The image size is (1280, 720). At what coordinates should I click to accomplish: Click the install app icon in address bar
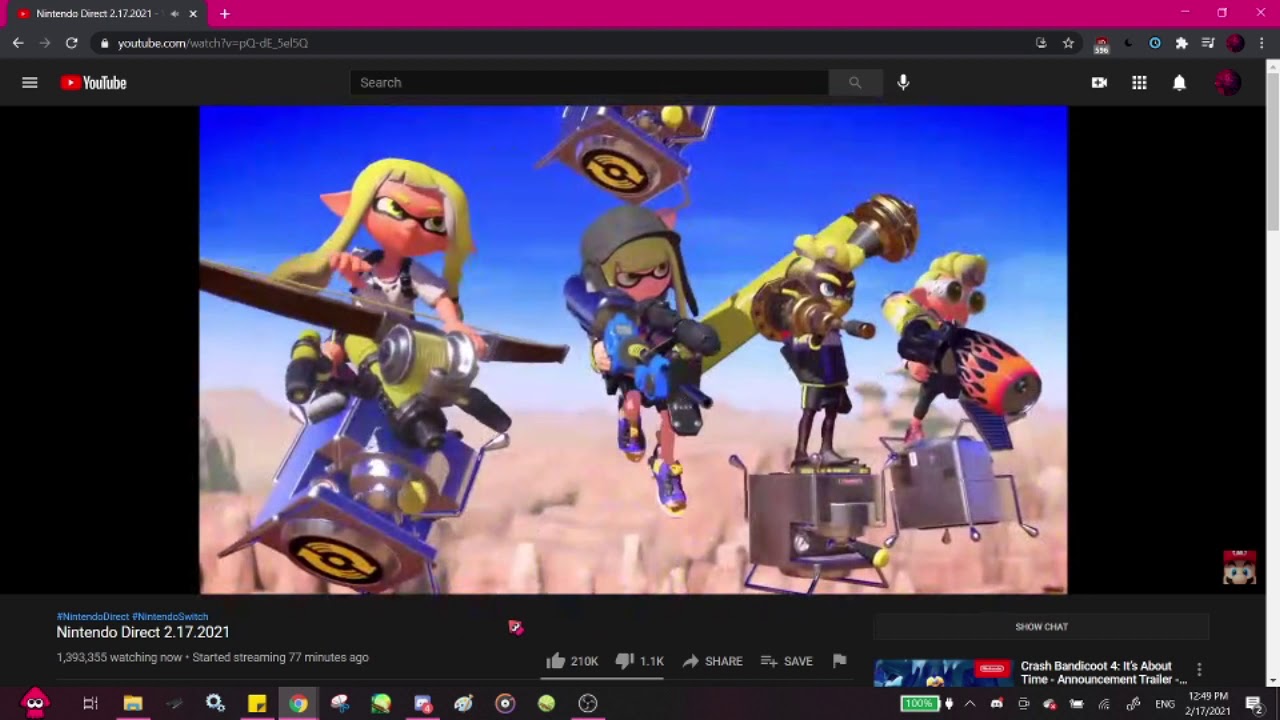tap(1041, 43)
